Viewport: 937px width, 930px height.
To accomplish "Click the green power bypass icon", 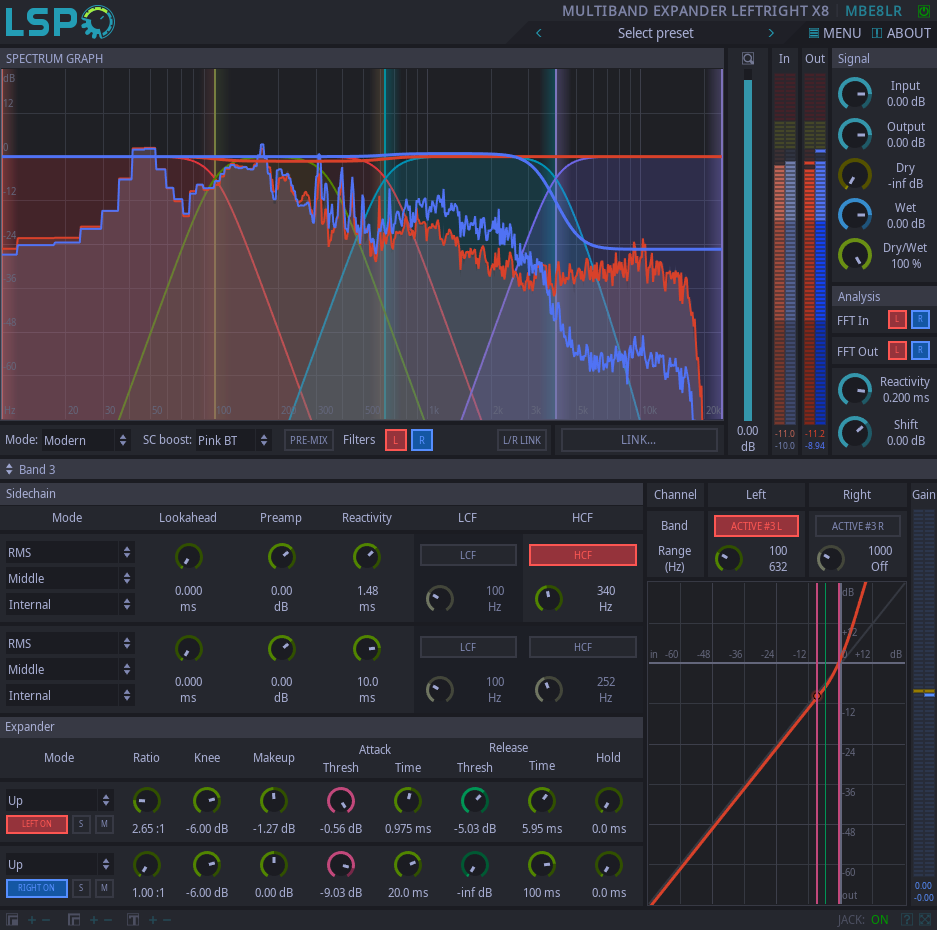I will (x=923, y=11).
